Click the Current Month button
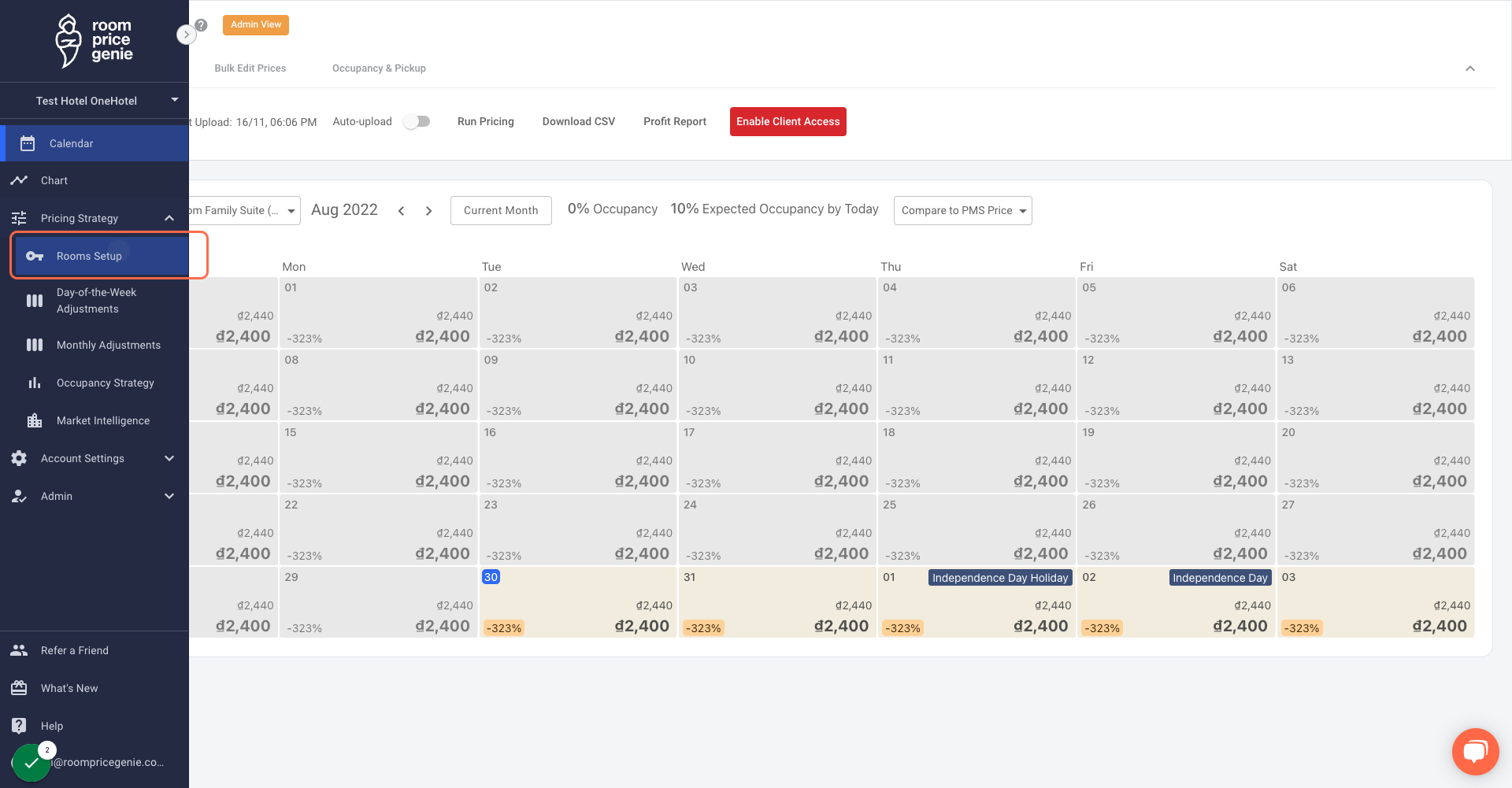1512x788 pixels. 501,210
